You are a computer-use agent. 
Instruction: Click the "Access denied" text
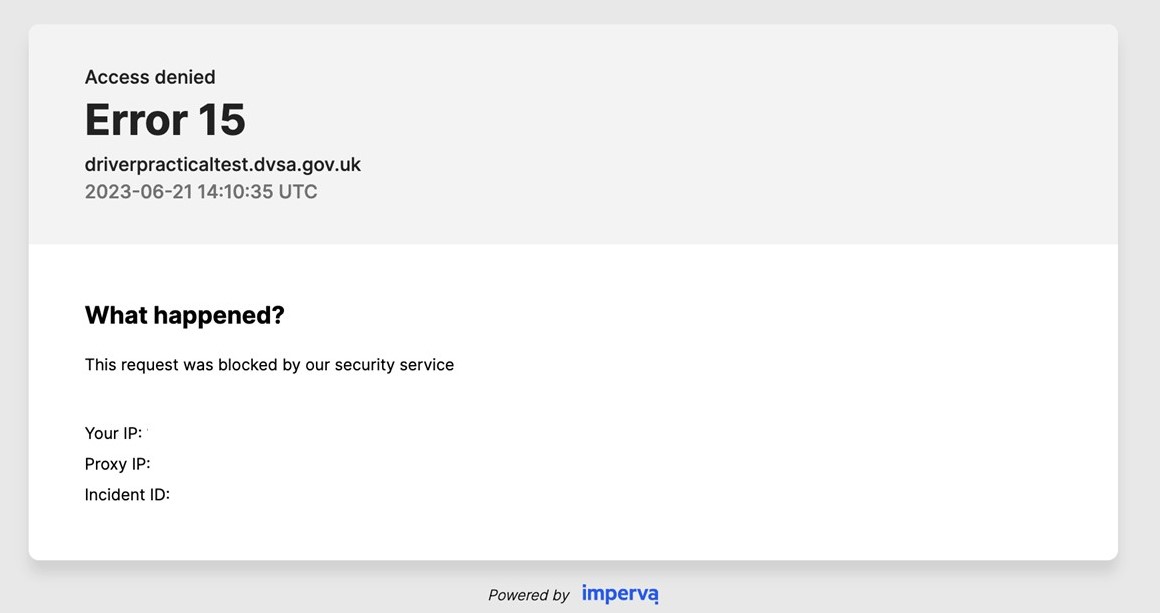[x=150, y=77]
